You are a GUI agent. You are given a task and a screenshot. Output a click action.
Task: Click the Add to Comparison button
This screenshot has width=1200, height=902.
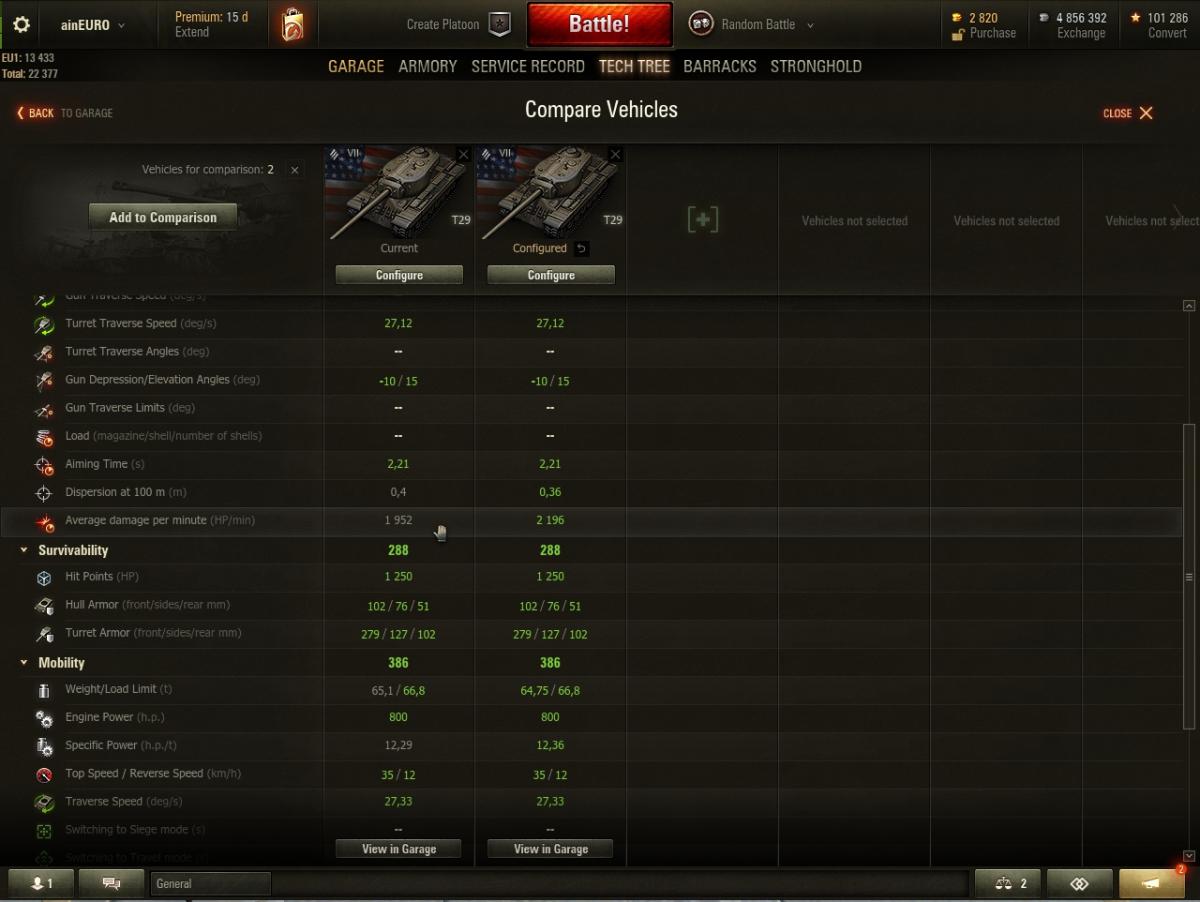coord(163,217)
